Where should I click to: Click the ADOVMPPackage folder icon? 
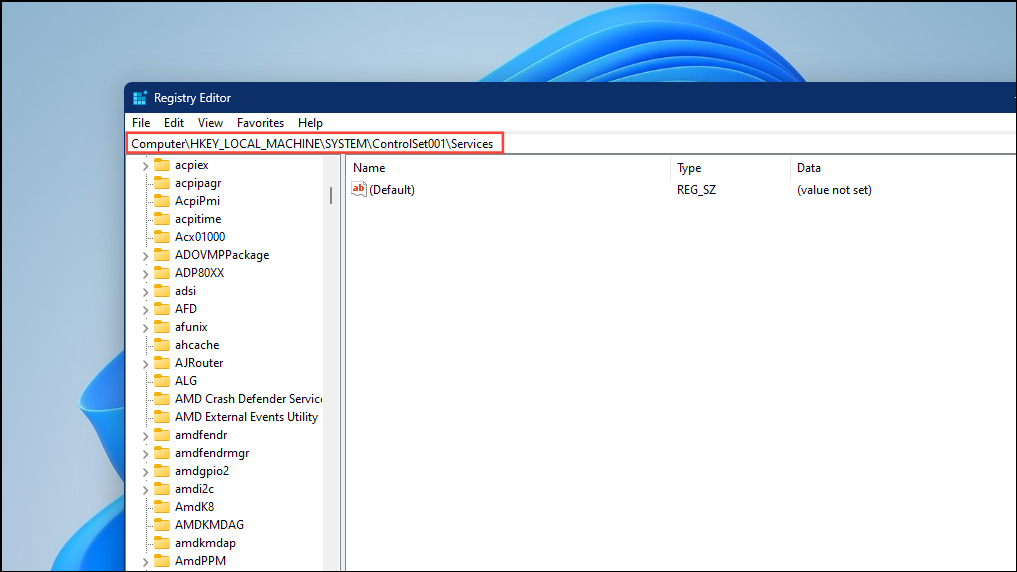[x=162, y=255]
